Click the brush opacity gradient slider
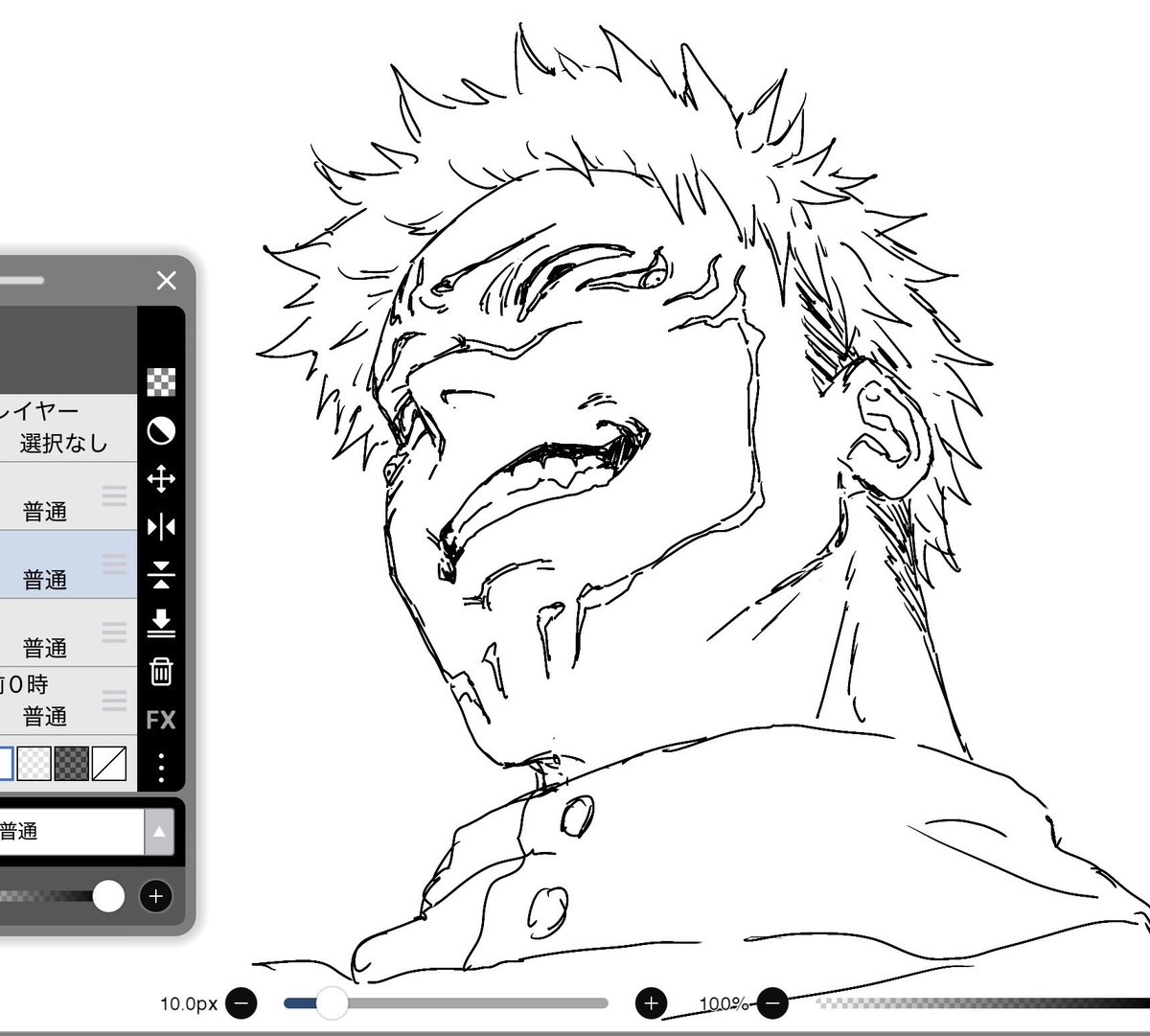 click(x=982, y=1003)
